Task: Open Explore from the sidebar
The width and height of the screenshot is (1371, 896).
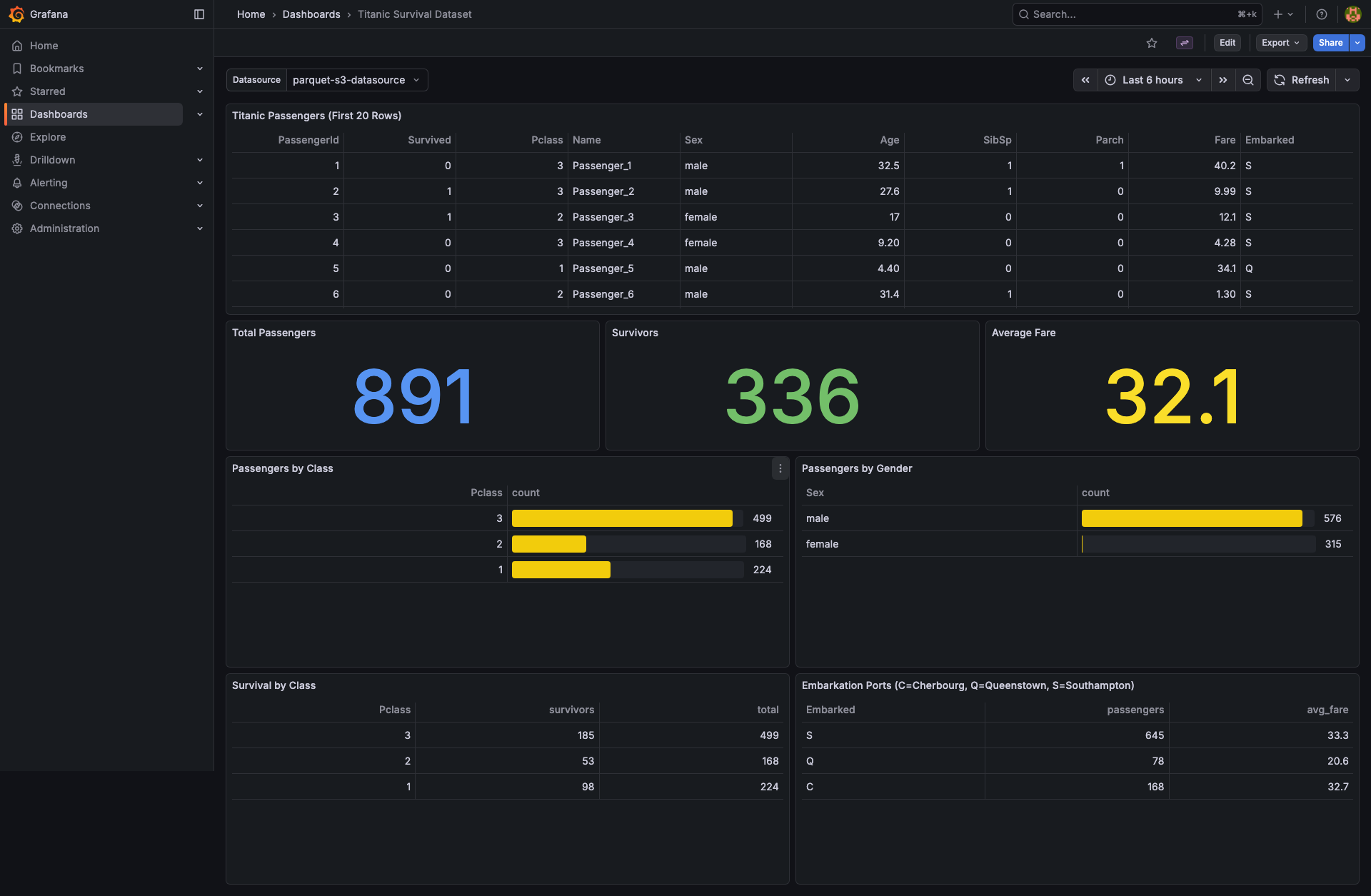Action: pyautogui.click(x=48, y=137)
